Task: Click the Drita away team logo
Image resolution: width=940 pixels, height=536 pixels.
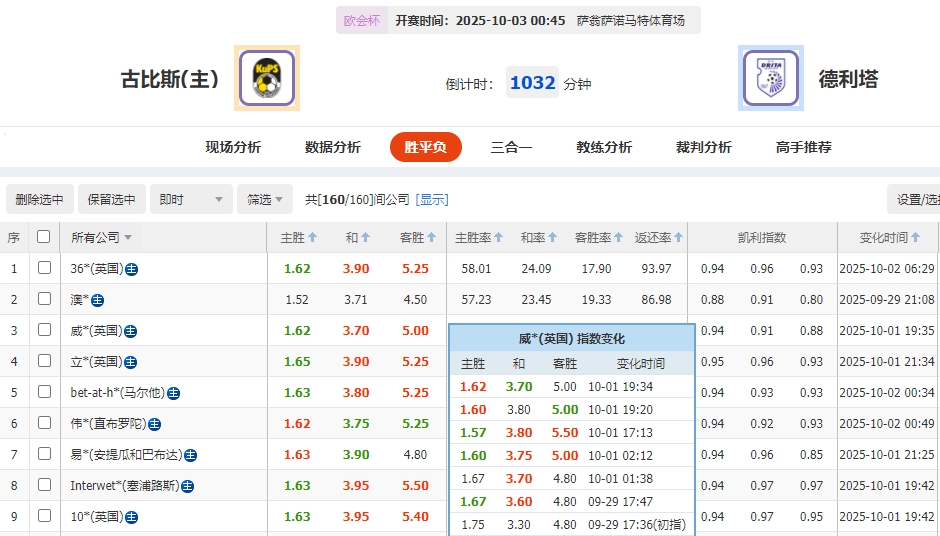Action: pyautogui.click(x=770, y=78)
